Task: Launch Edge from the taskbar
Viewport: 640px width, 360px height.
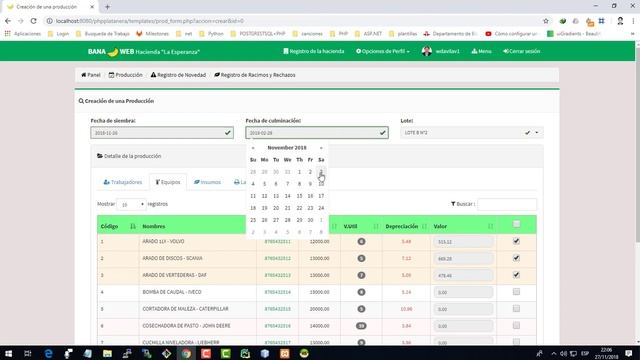Action: [48, 353]
